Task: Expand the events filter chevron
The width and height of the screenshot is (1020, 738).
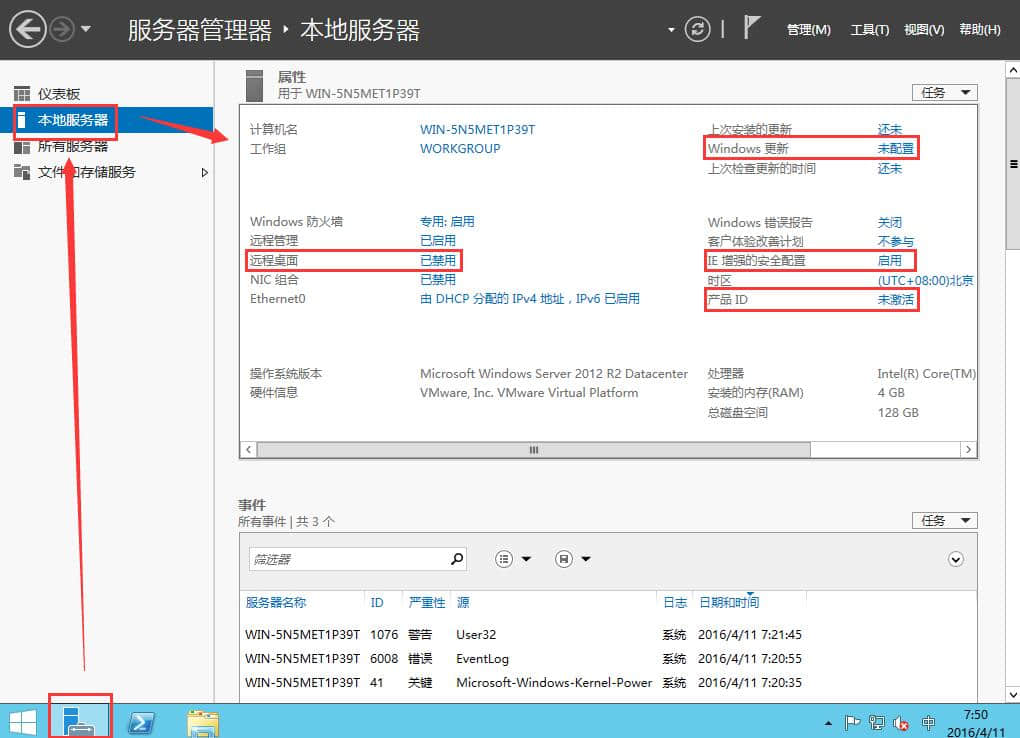Action: tap(956, 560)
